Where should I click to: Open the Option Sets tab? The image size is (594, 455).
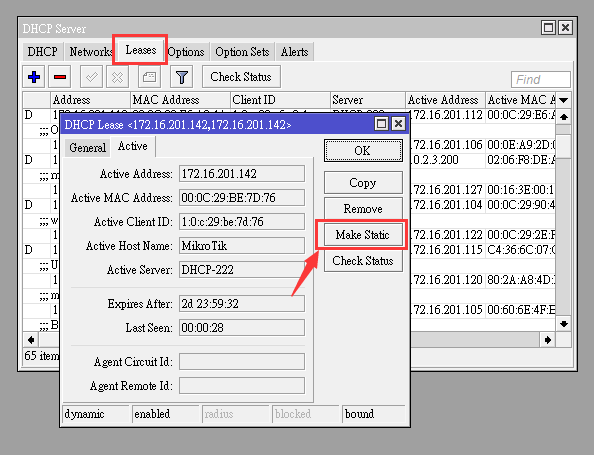click(x=242, y=52)
